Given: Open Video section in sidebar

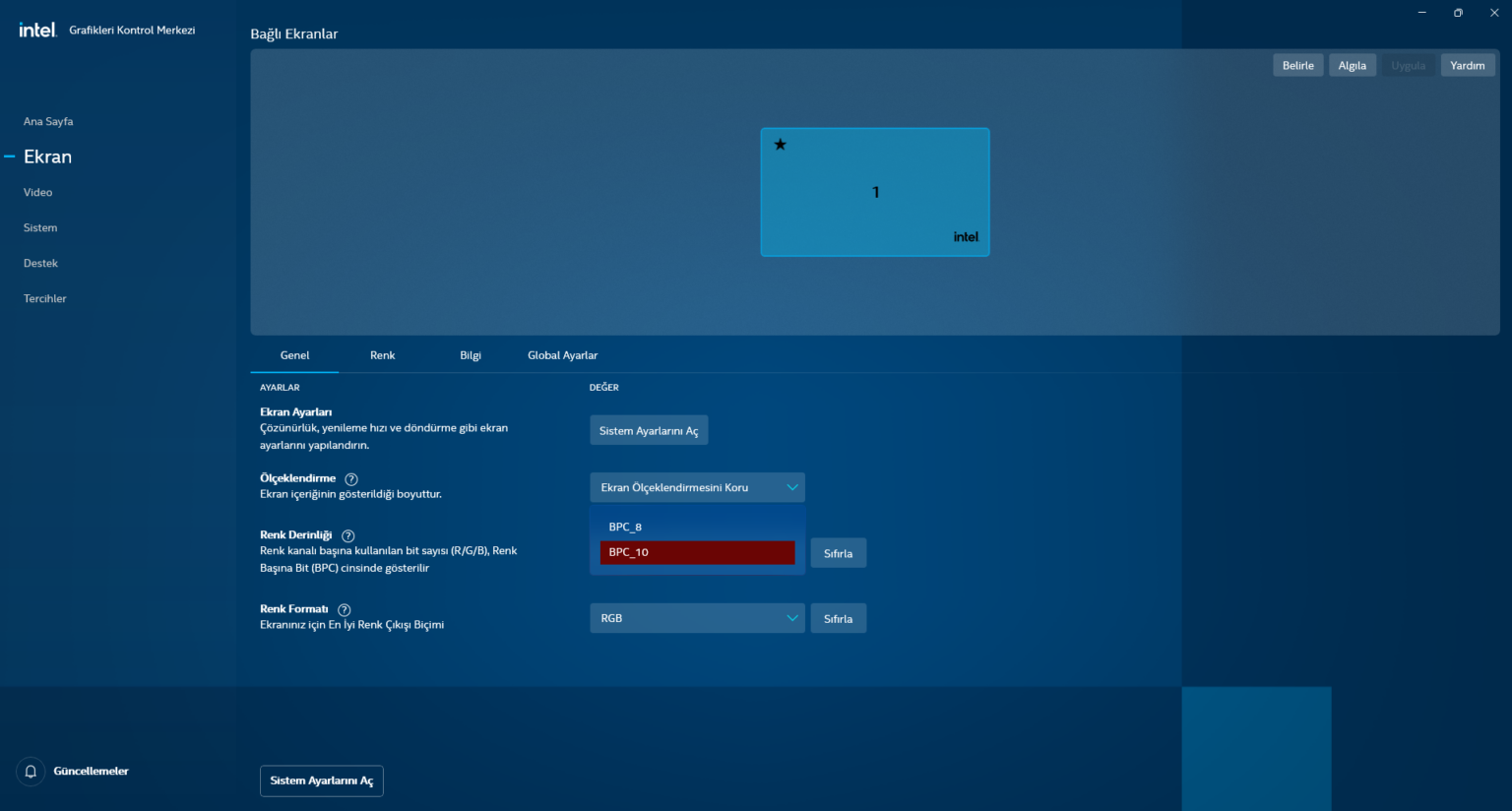Looking at the screenshot, I should (x=38, y=193).
